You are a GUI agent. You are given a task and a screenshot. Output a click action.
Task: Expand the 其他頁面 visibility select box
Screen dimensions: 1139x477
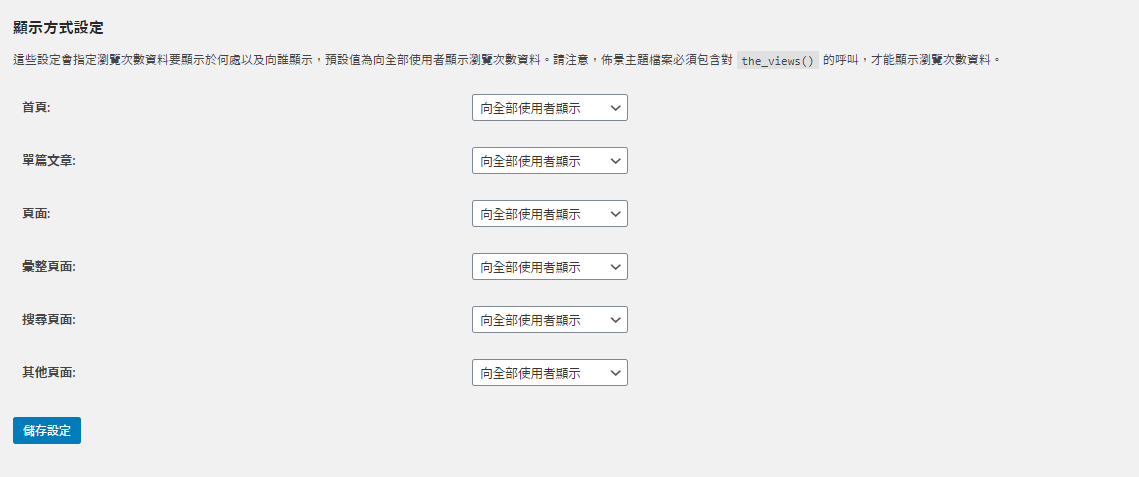[x=549, y=373]
